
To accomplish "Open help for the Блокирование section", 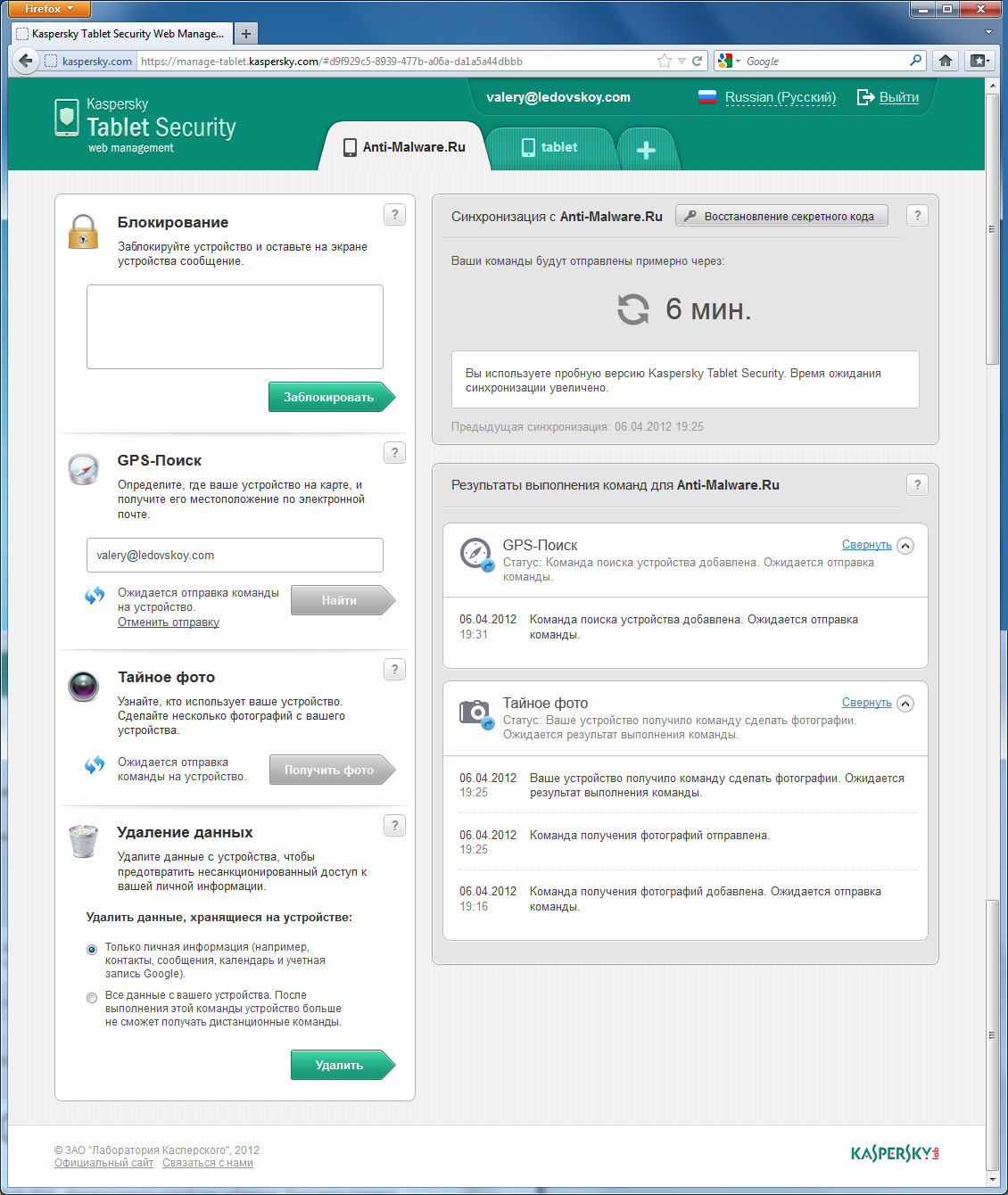I will tap(395, 215).
